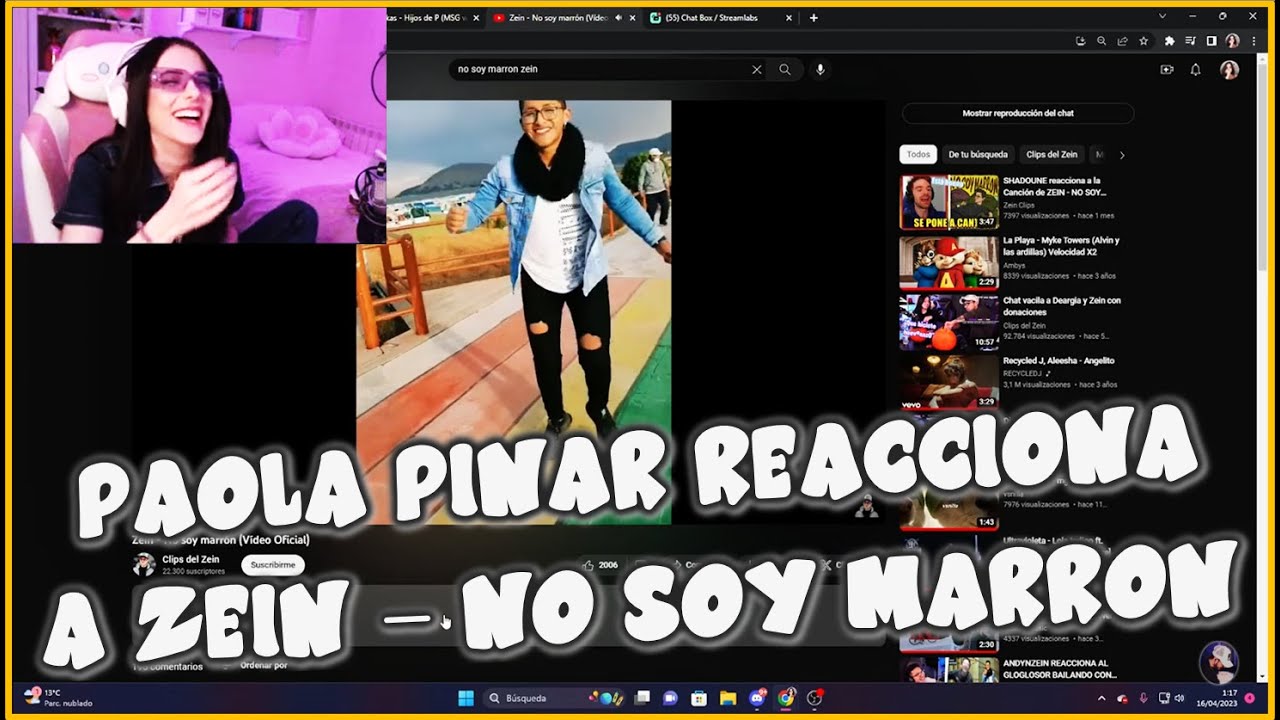Click Chrome profile picture in toolbar
The image size is (1280, 720).
pos(1232,41)
